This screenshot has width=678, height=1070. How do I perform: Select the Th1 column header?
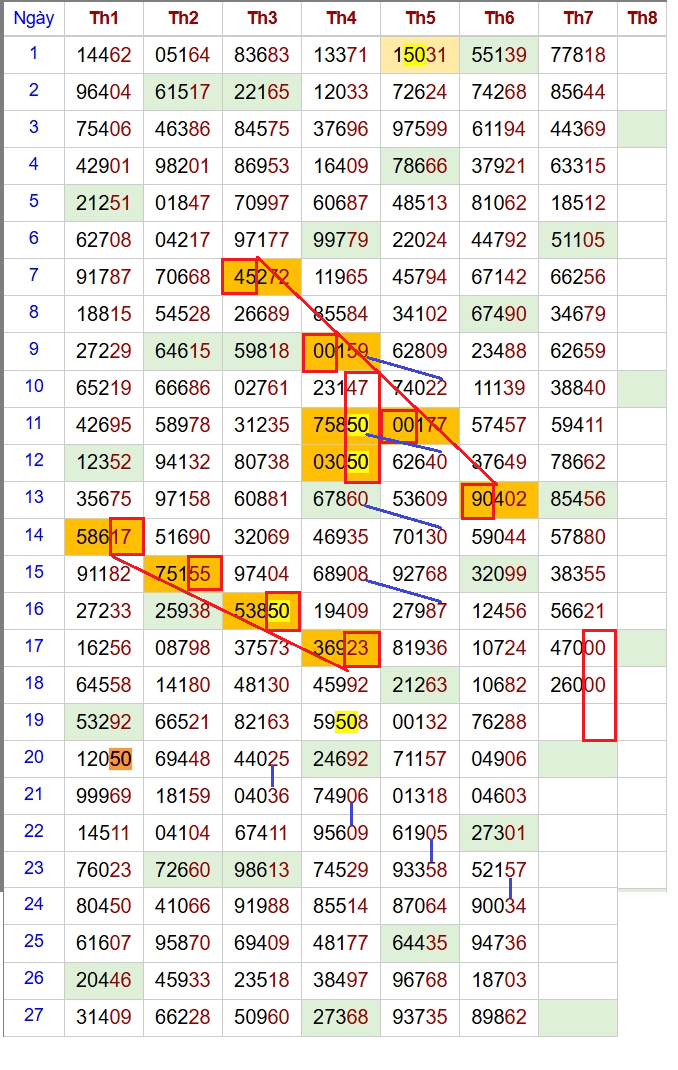tap(104, 19)
